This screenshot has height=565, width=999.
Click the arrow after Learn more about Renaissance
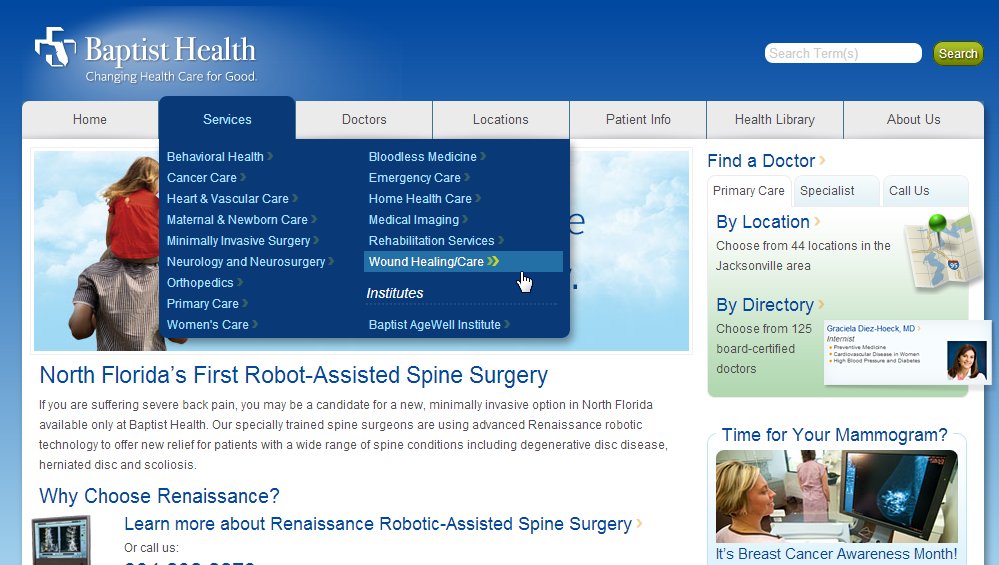tap(639, 524)
